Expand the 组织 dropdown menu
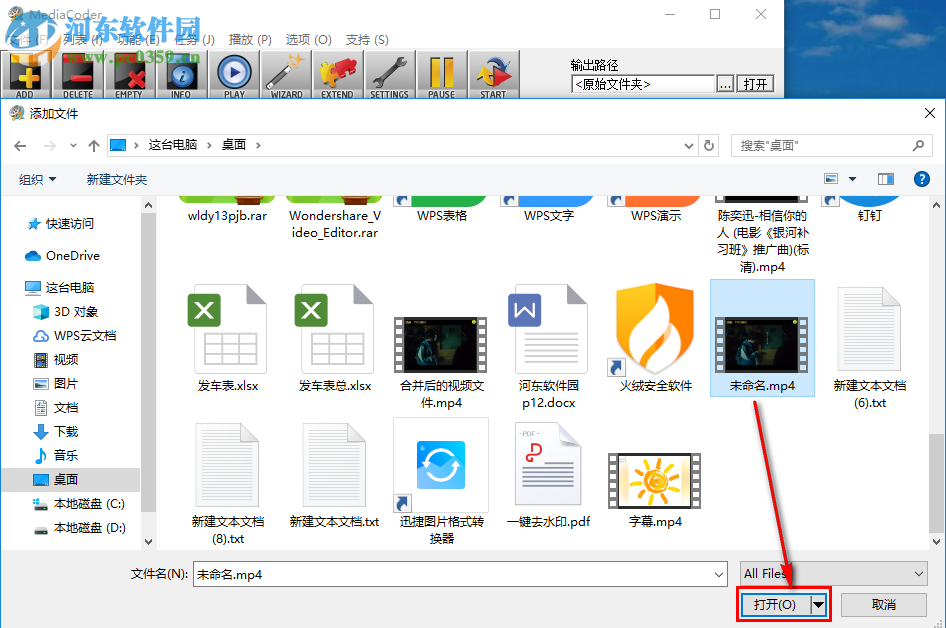 click(38, 179)
